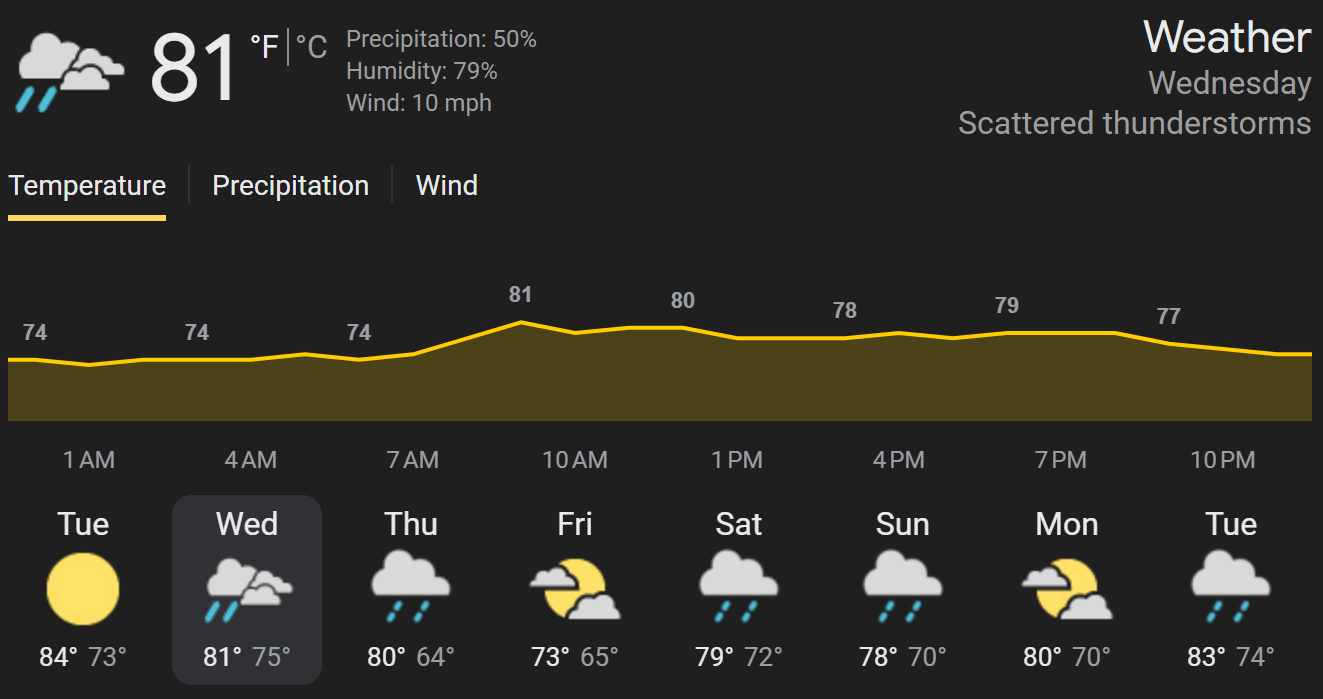Select the Sat forecast day label
The height and width of the screenshot is (699, 1323).
coord(739,524)
